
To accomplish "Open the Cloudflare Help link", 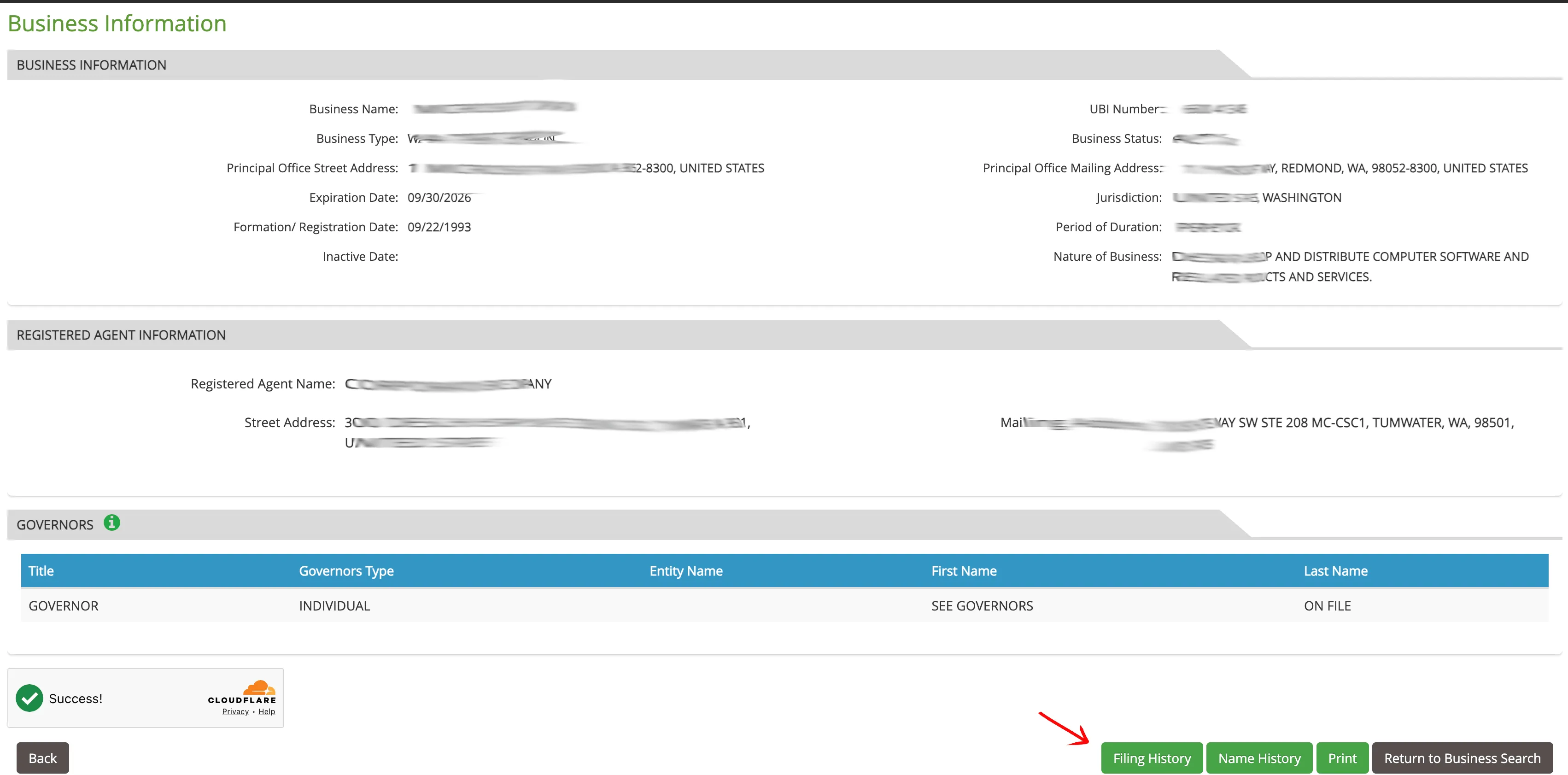I will click(267, 712).
